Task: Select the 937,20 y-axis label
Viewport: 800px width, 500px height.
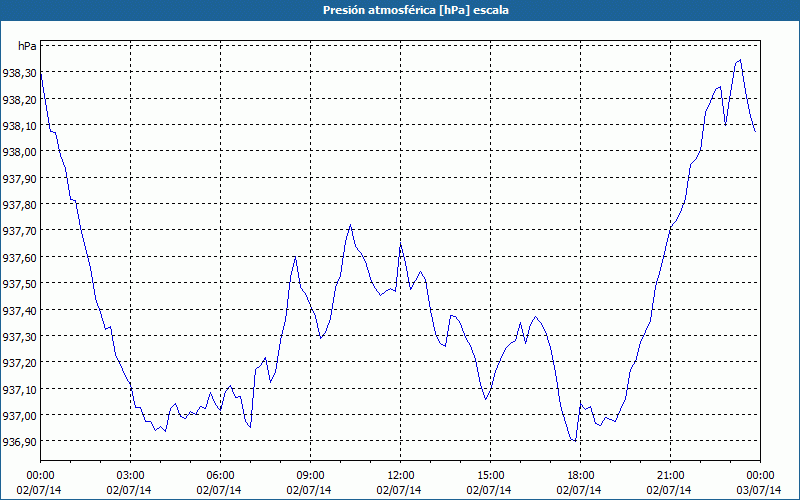Action: (x=19, y=363)
